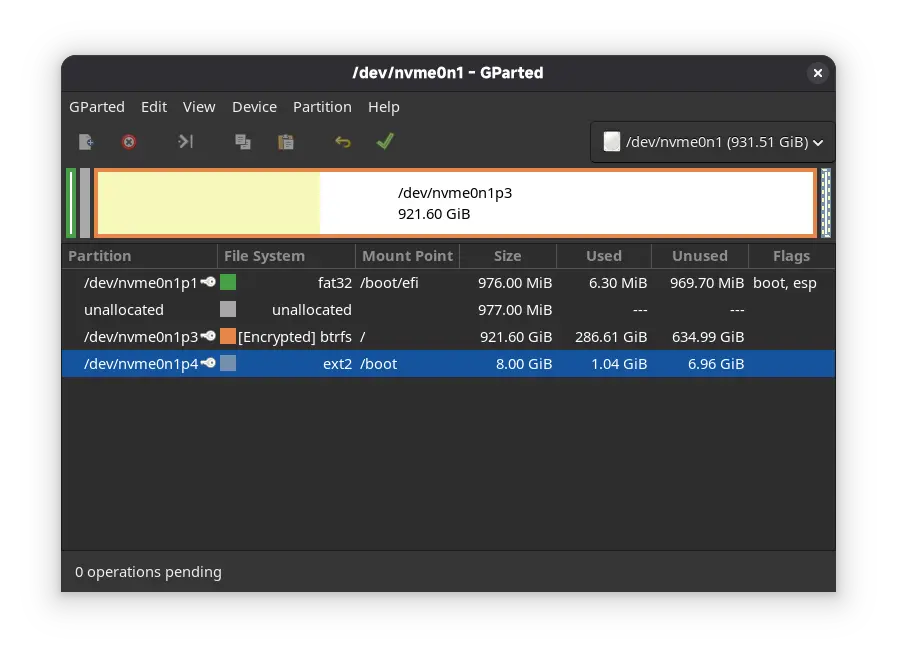Click the Flags column header
The height and width of the screenshot is (659, 897).
[x=791, y=256]
